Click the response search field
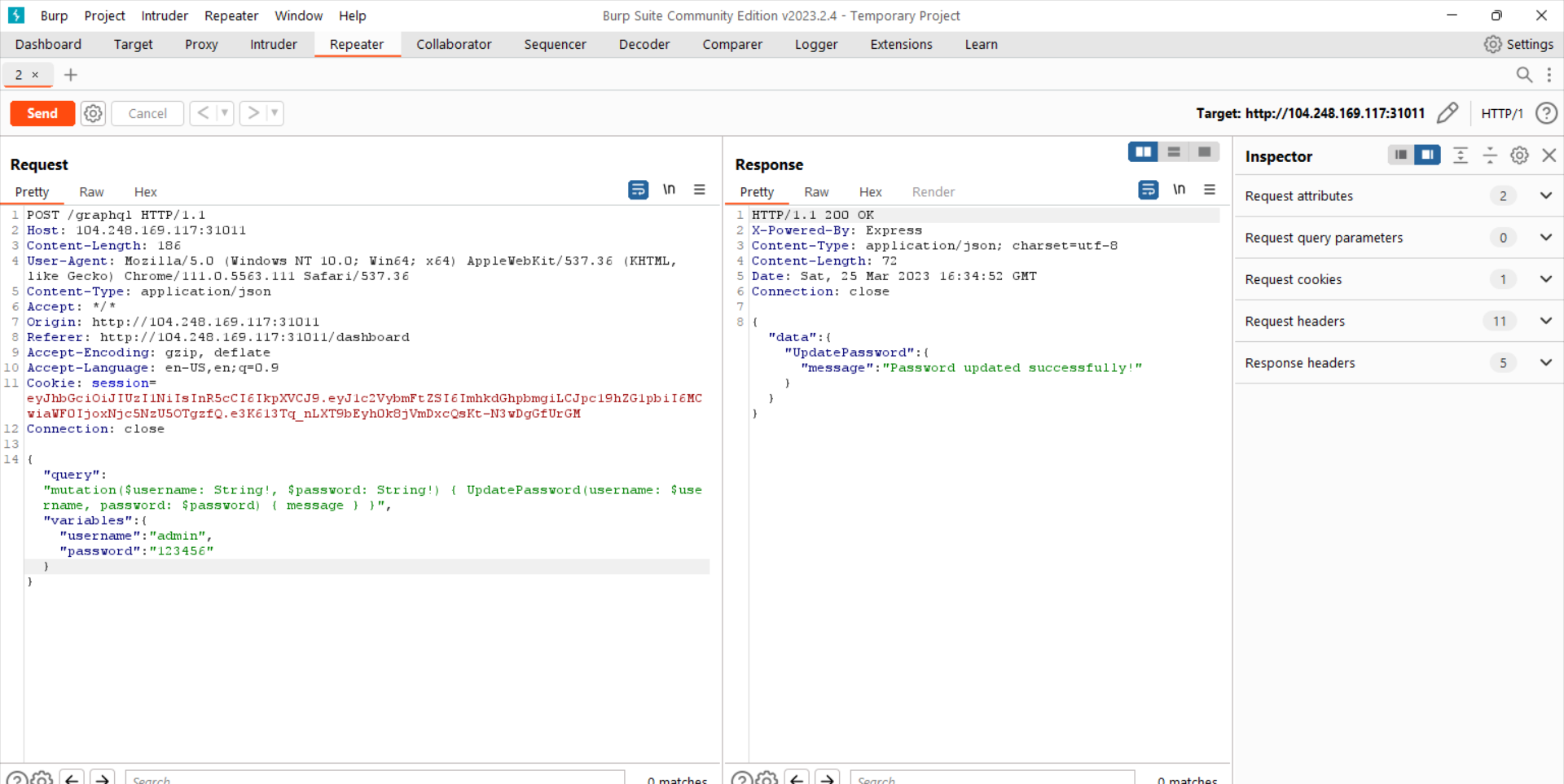1564x784 pixels. point(992,778)
